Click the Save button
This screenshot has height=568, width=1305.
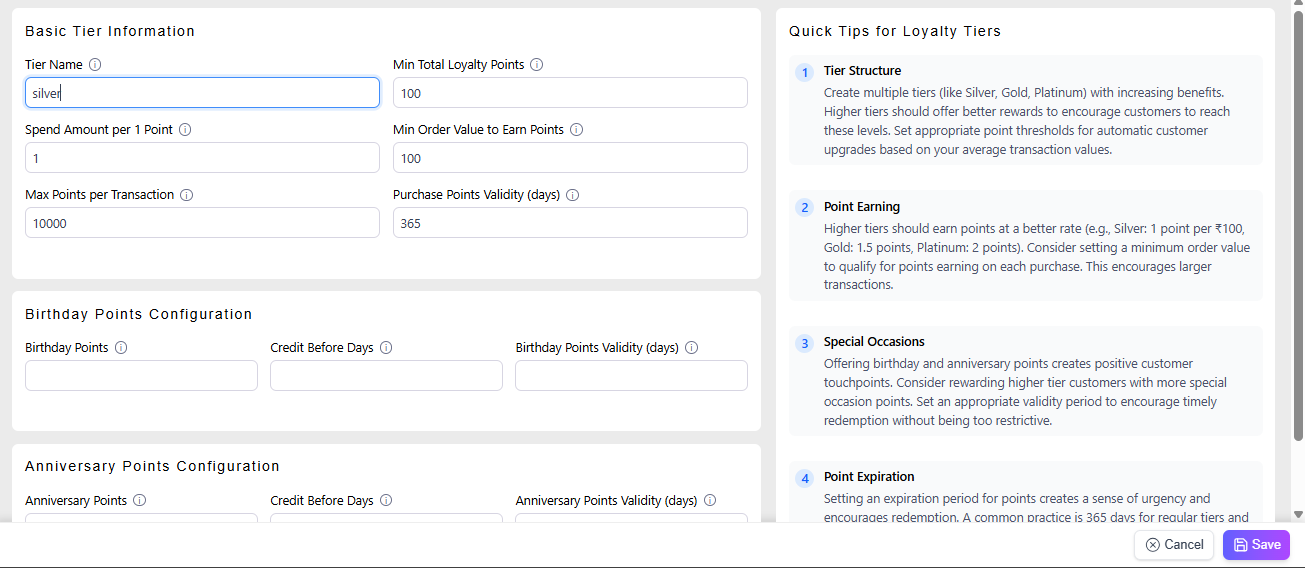pyautogui.click(x=1256, y=545)
